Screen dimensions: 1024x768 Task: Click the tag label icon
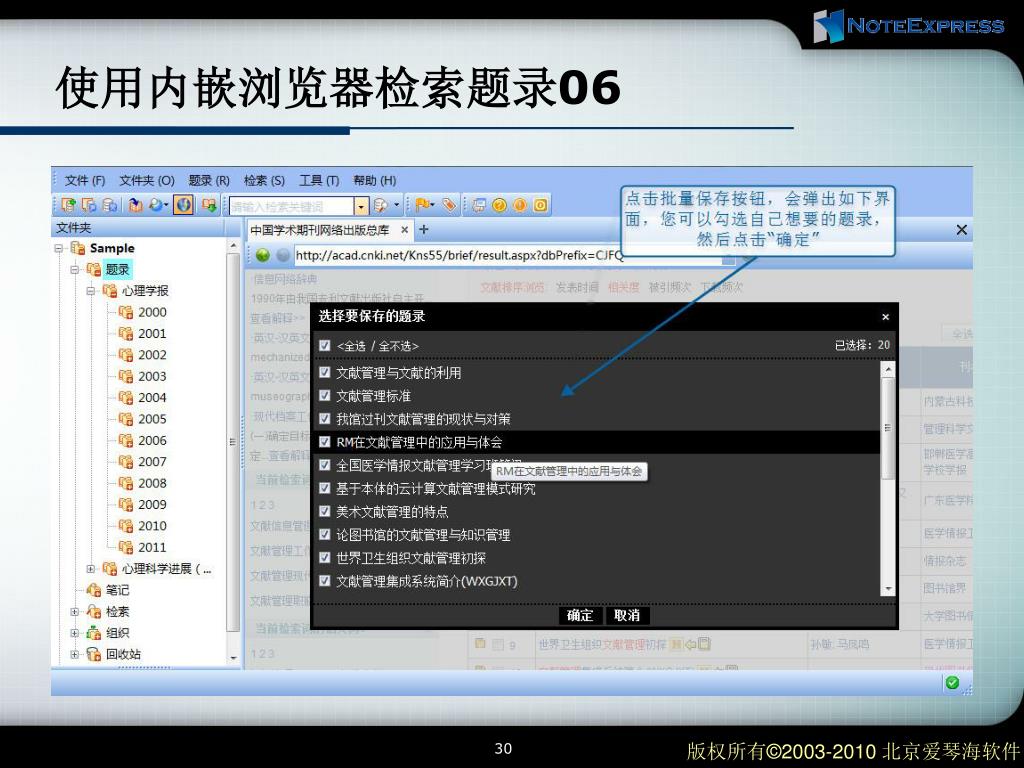pos(449,205)
